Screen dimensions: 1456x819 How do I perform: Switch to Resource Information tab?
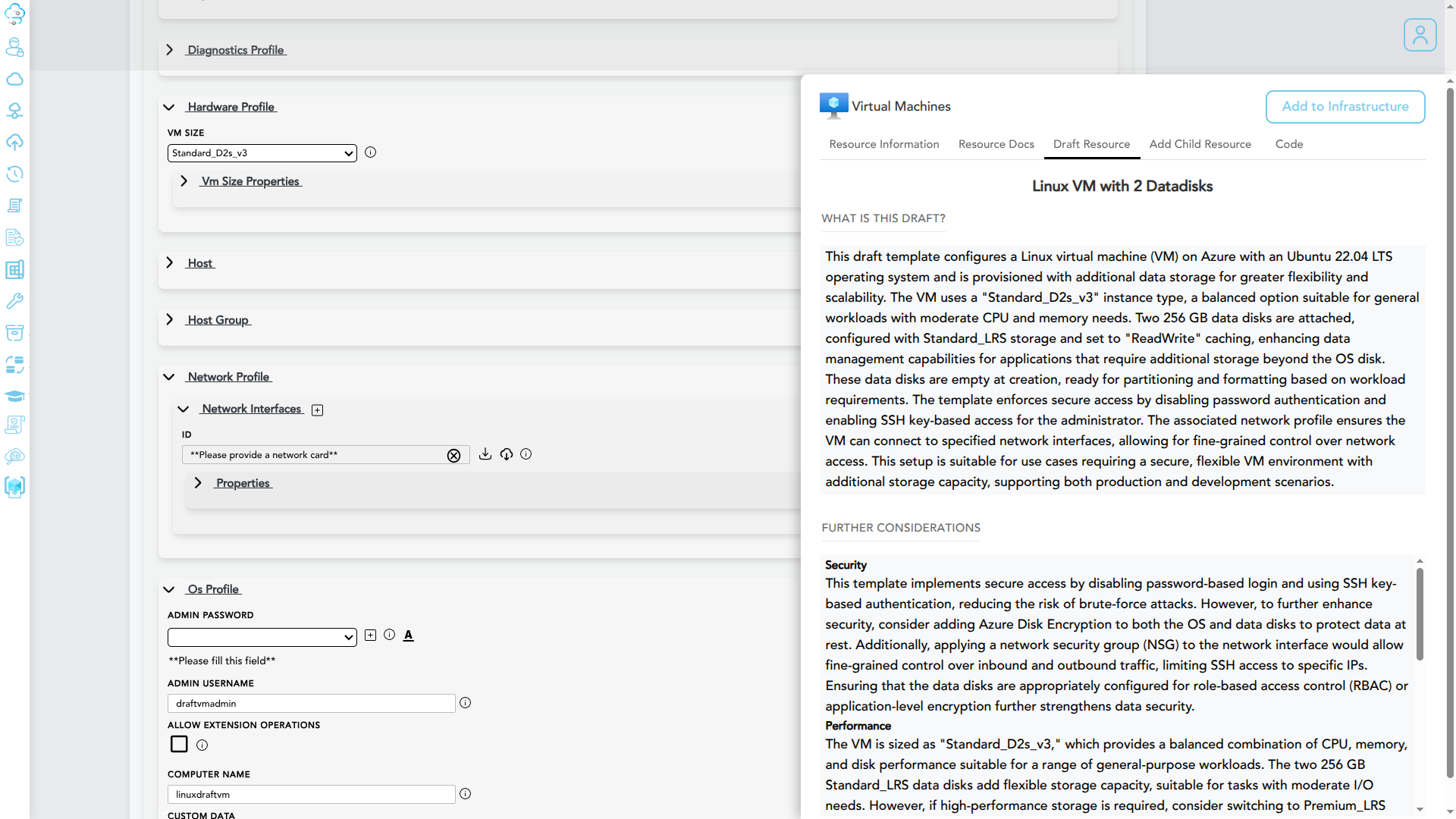coord(884,144)
